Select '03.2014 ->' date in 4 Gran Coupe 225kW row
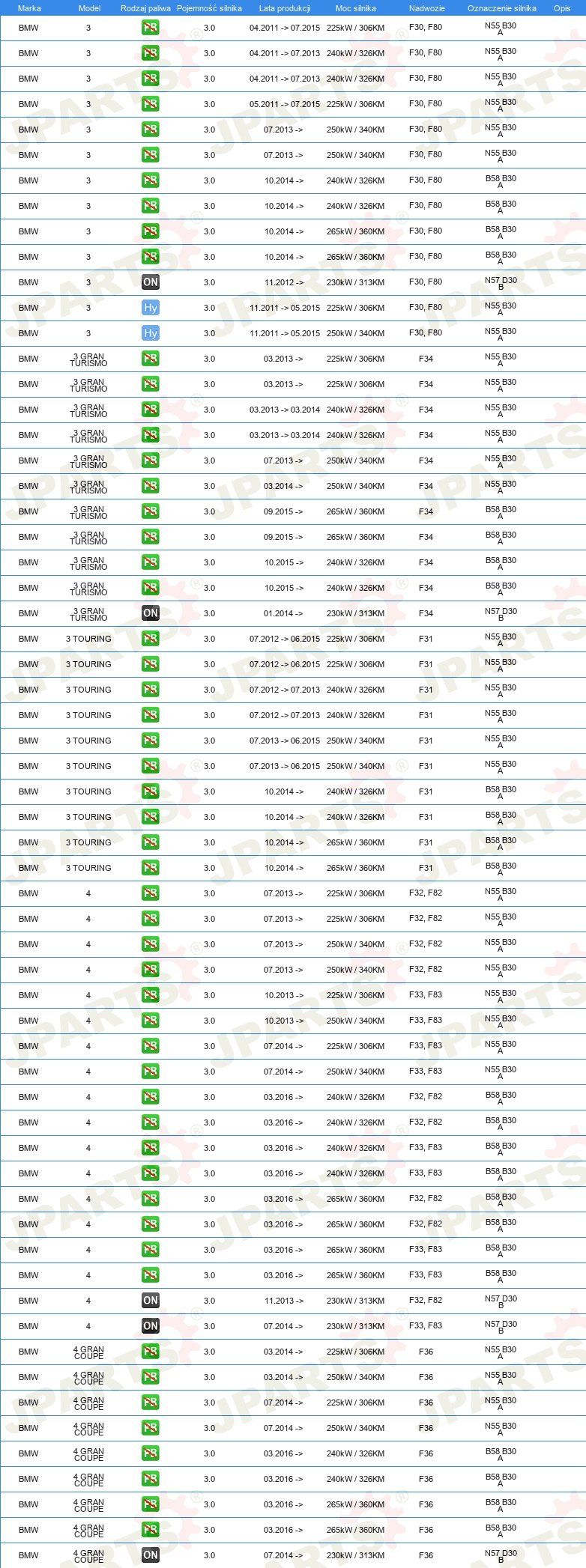This screenshot has height=1568, width=586. click(x=284, y=1352)
